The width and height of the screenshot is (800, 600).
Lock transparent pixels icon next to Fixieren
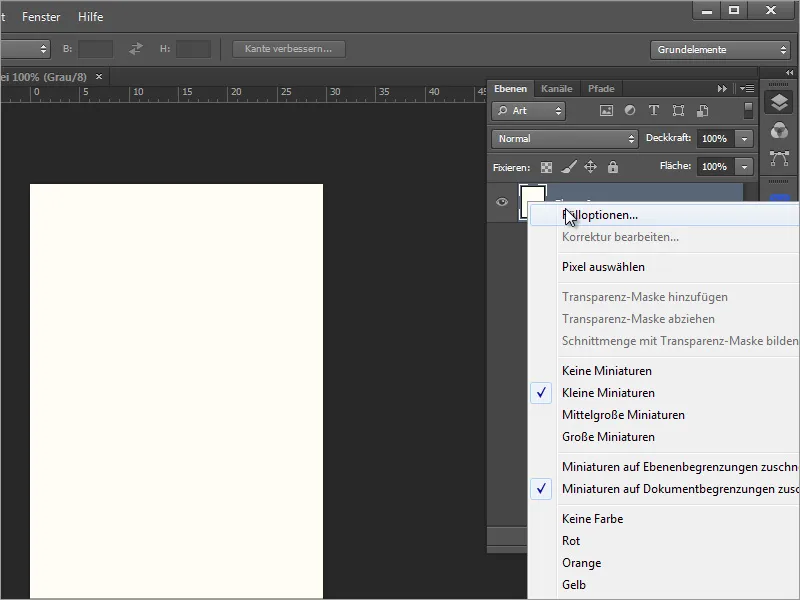click(546, 167)
